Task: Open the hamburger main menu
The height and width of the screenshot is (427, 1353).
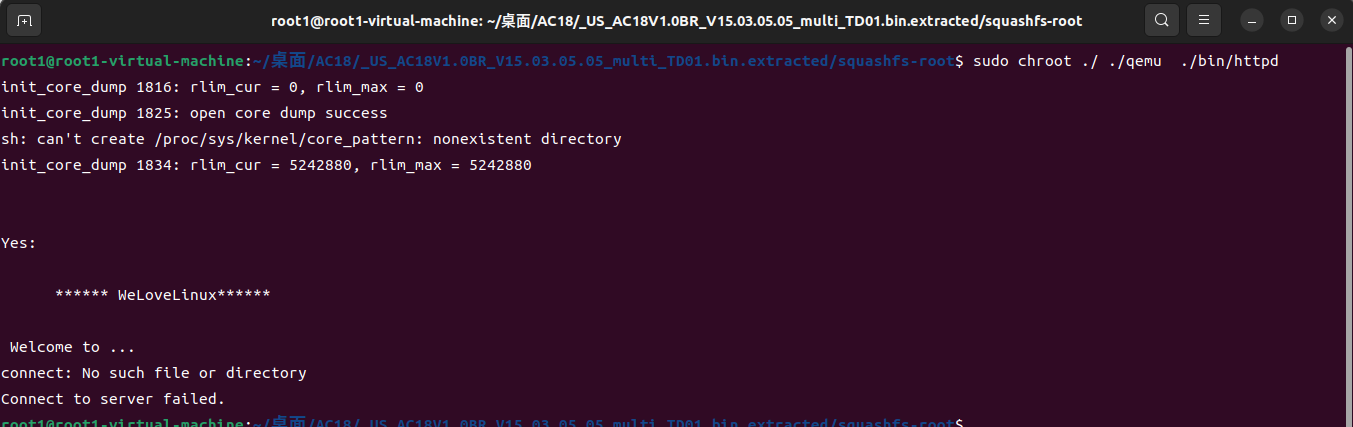Action: point(1206,20)
